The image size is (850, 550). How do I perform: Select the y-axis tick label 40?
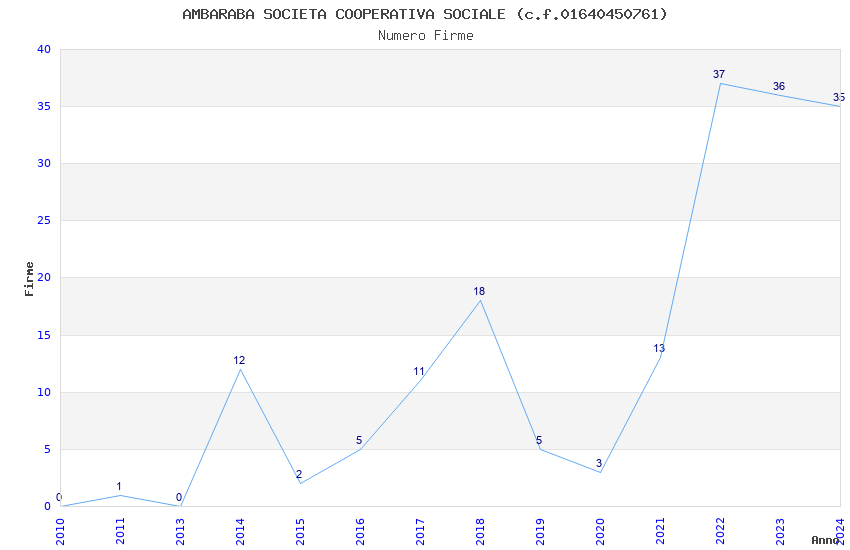(x=44, y=49)
